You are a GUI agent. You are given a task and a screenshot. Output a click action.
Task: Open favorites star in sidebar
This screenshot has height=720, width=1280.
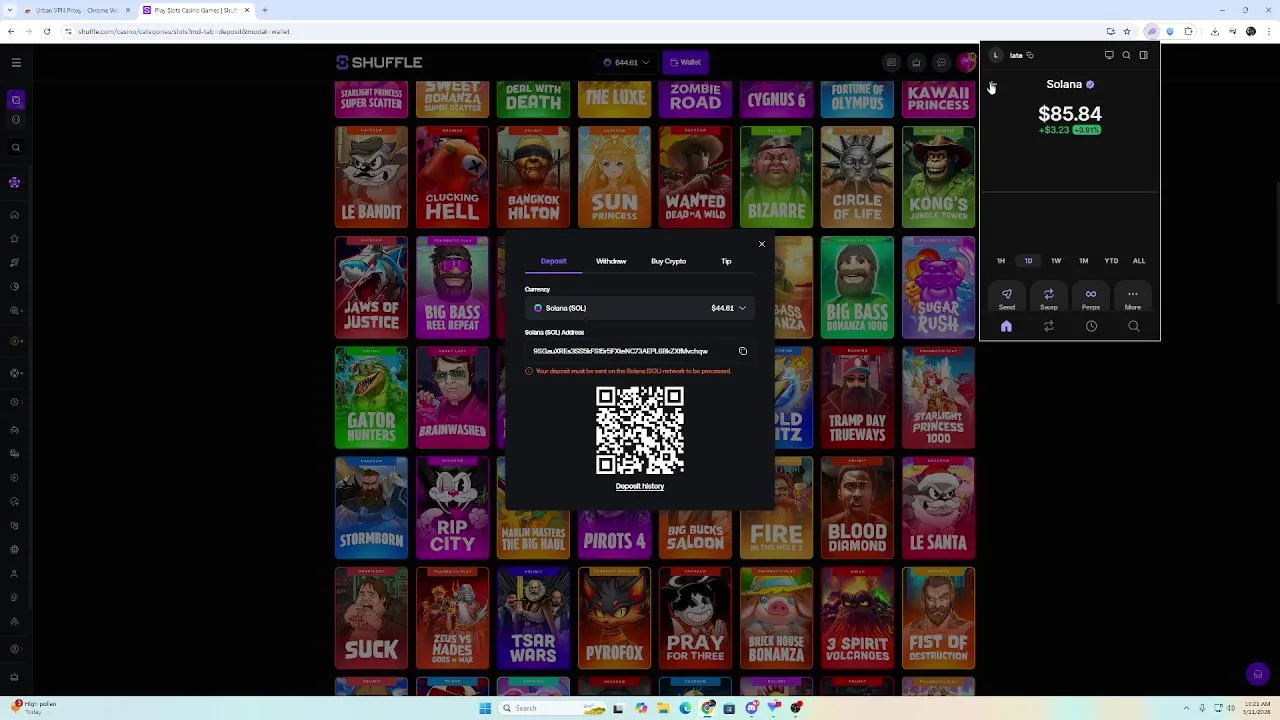tap(14, 239)
